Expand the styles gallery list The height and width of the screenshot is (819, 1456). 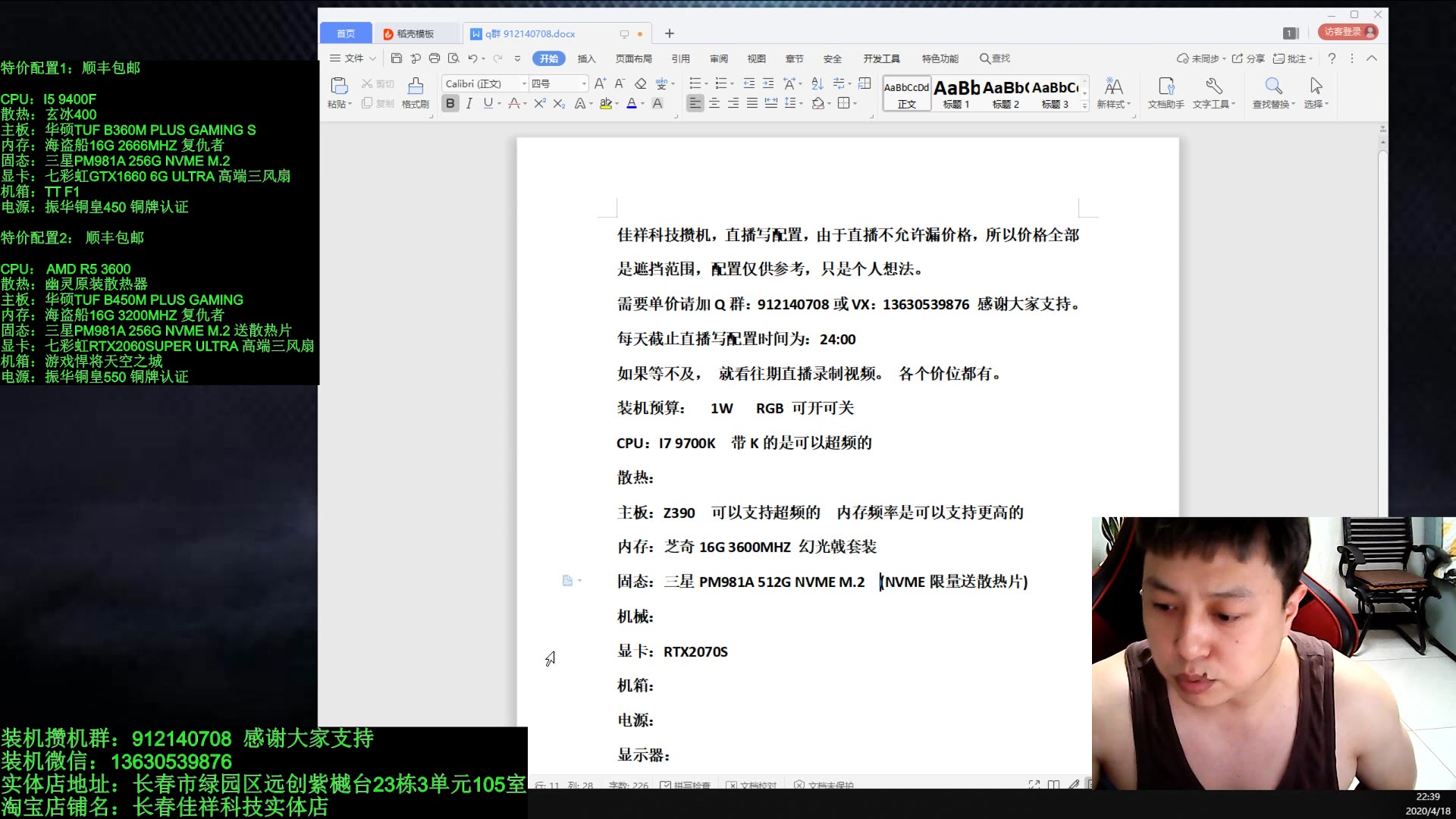point(1084,105)
